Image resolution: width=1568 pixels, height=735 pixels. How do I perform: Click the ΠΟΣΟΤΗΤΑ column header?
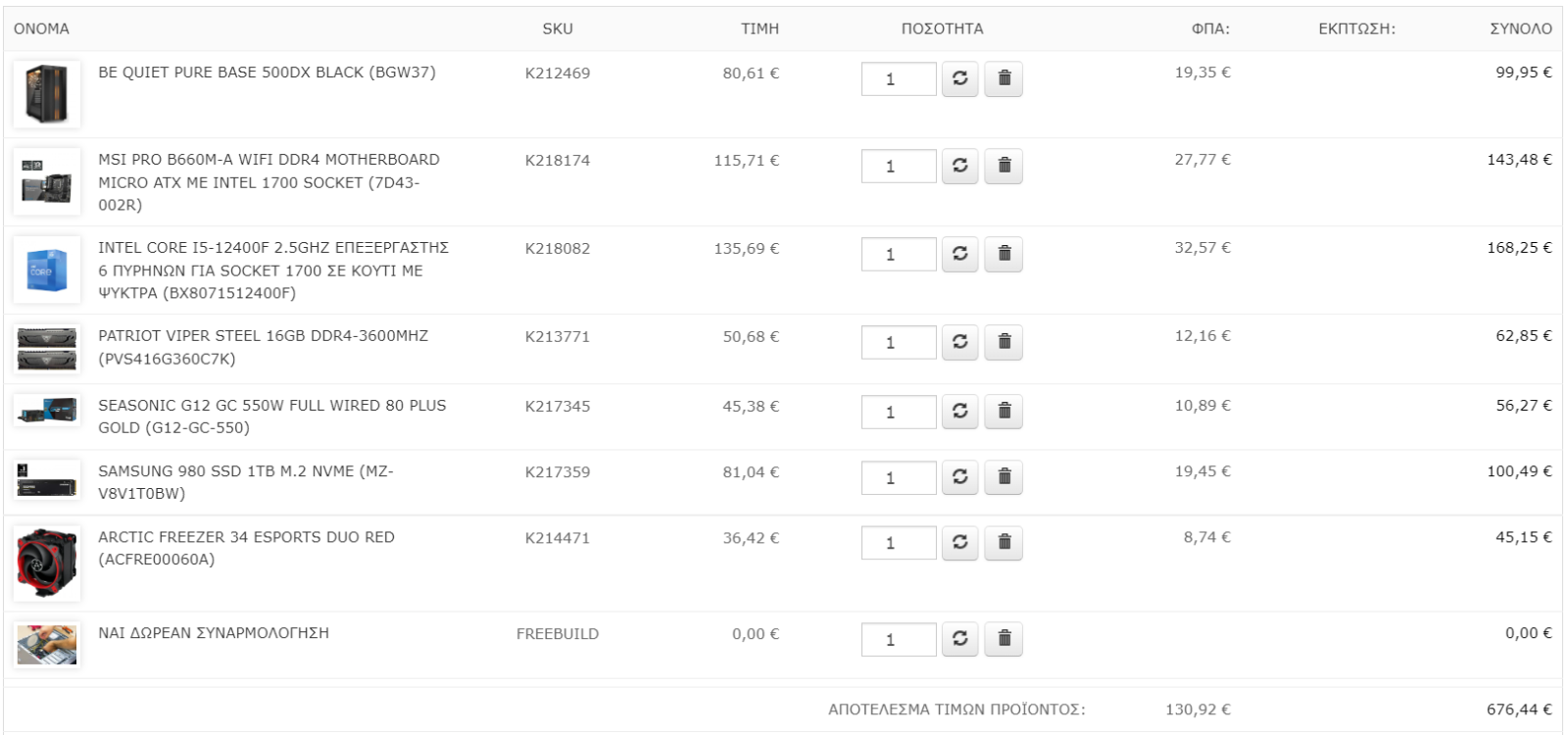tap(942, 28)
